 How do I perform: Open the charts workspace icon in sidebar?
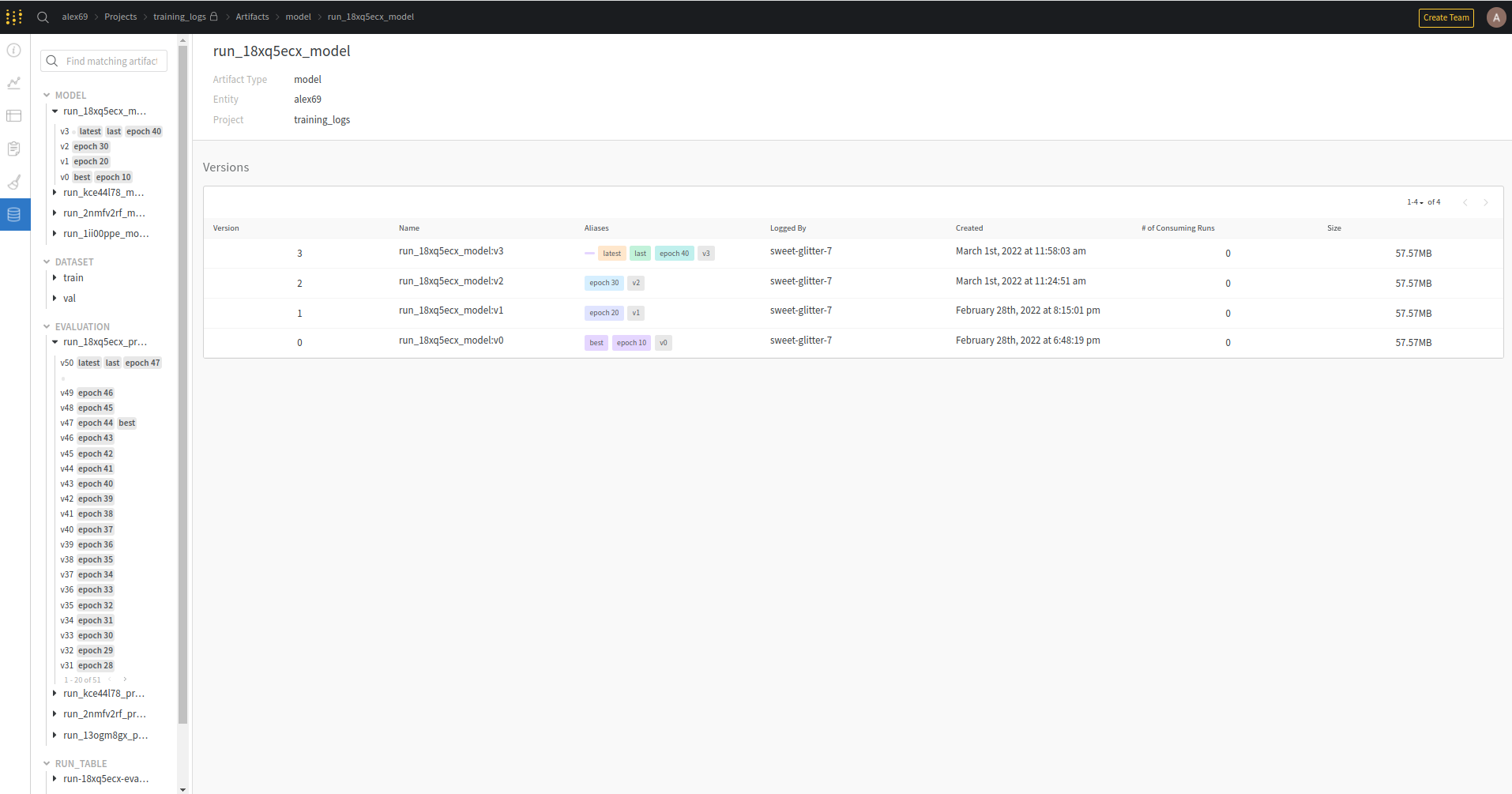pos(14,83)
